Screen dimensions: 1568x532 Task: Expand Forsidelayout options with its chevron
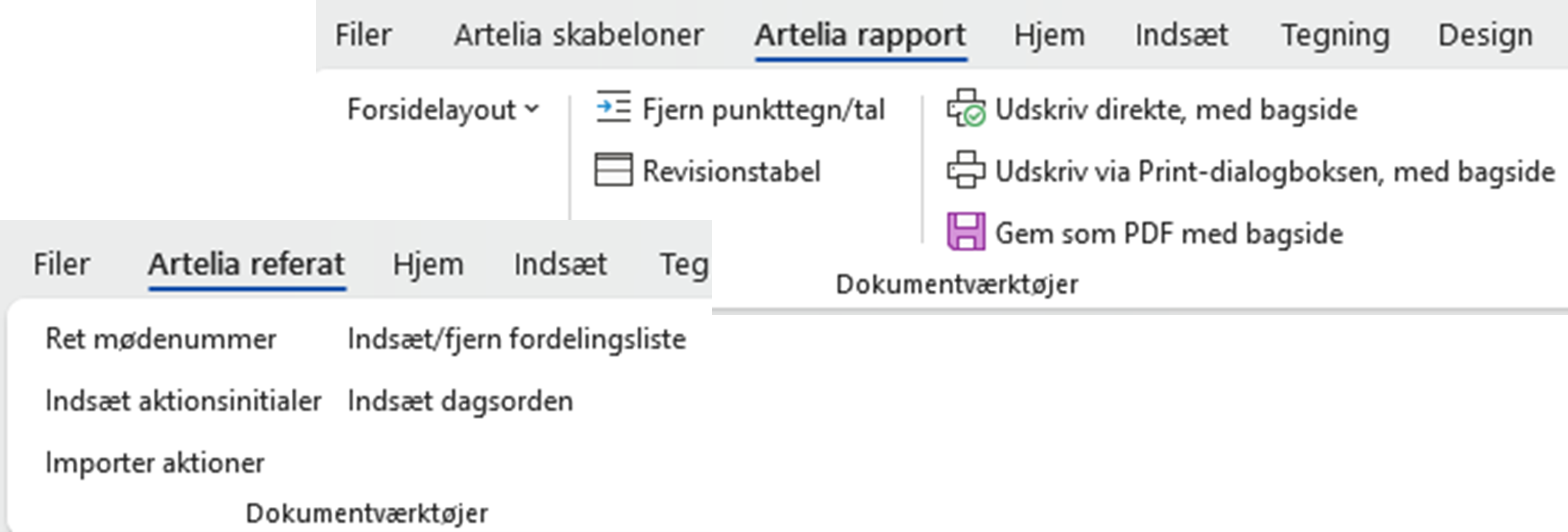pos(531,109)
